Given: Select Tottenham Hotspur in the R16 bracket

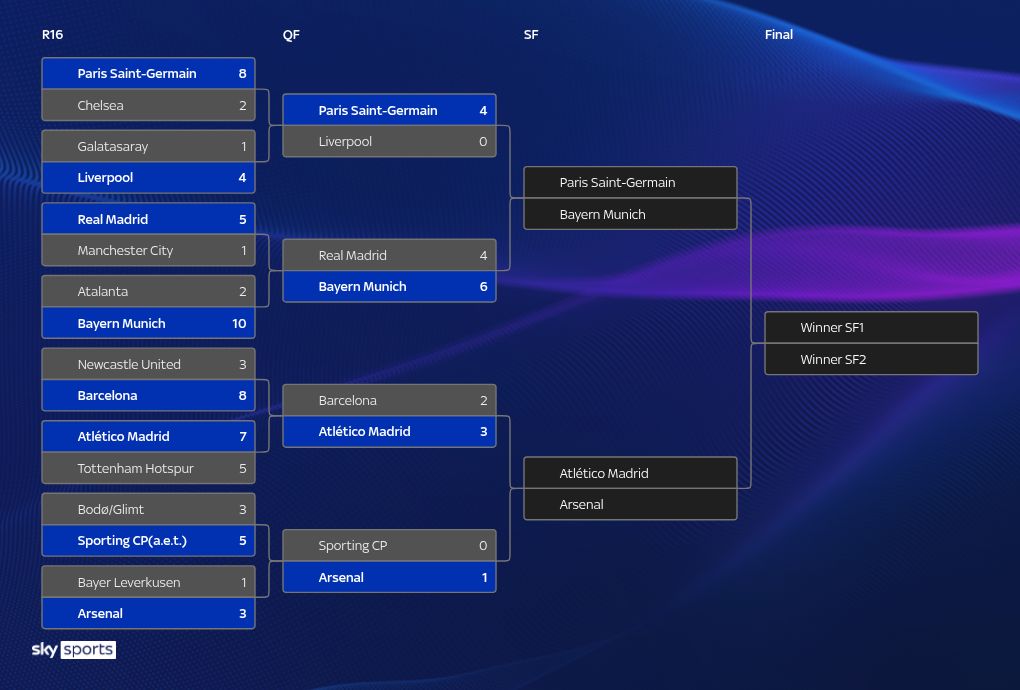Looking at the screenshot, I should click(x=148, y=468).
